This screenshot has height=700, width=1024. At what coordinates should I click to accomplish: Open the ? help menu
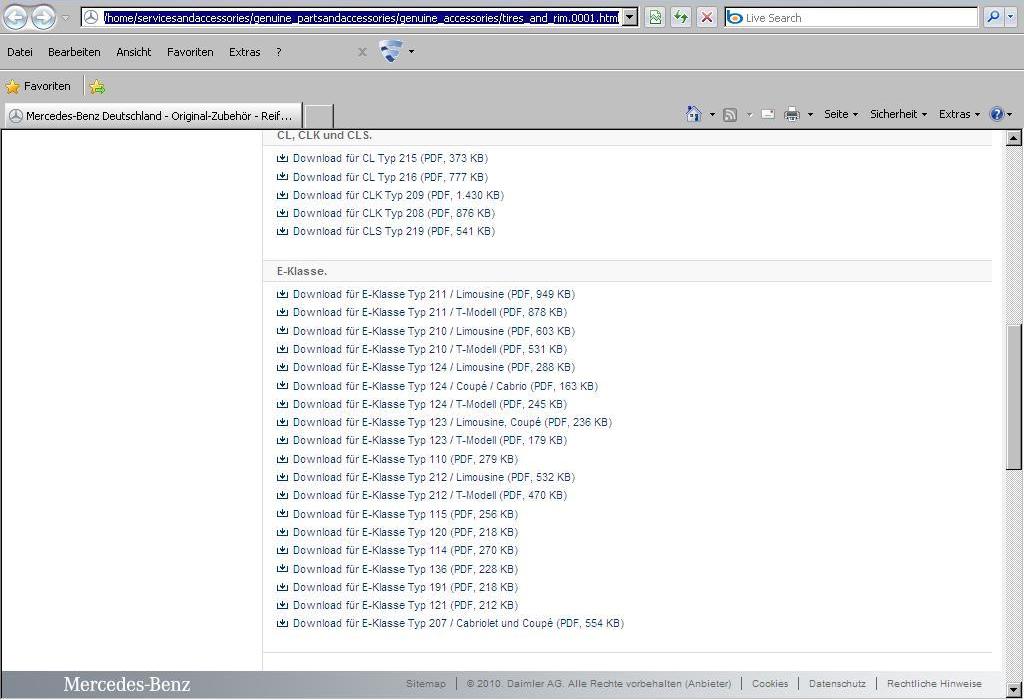pyautogui.click(x=279, y=52)
